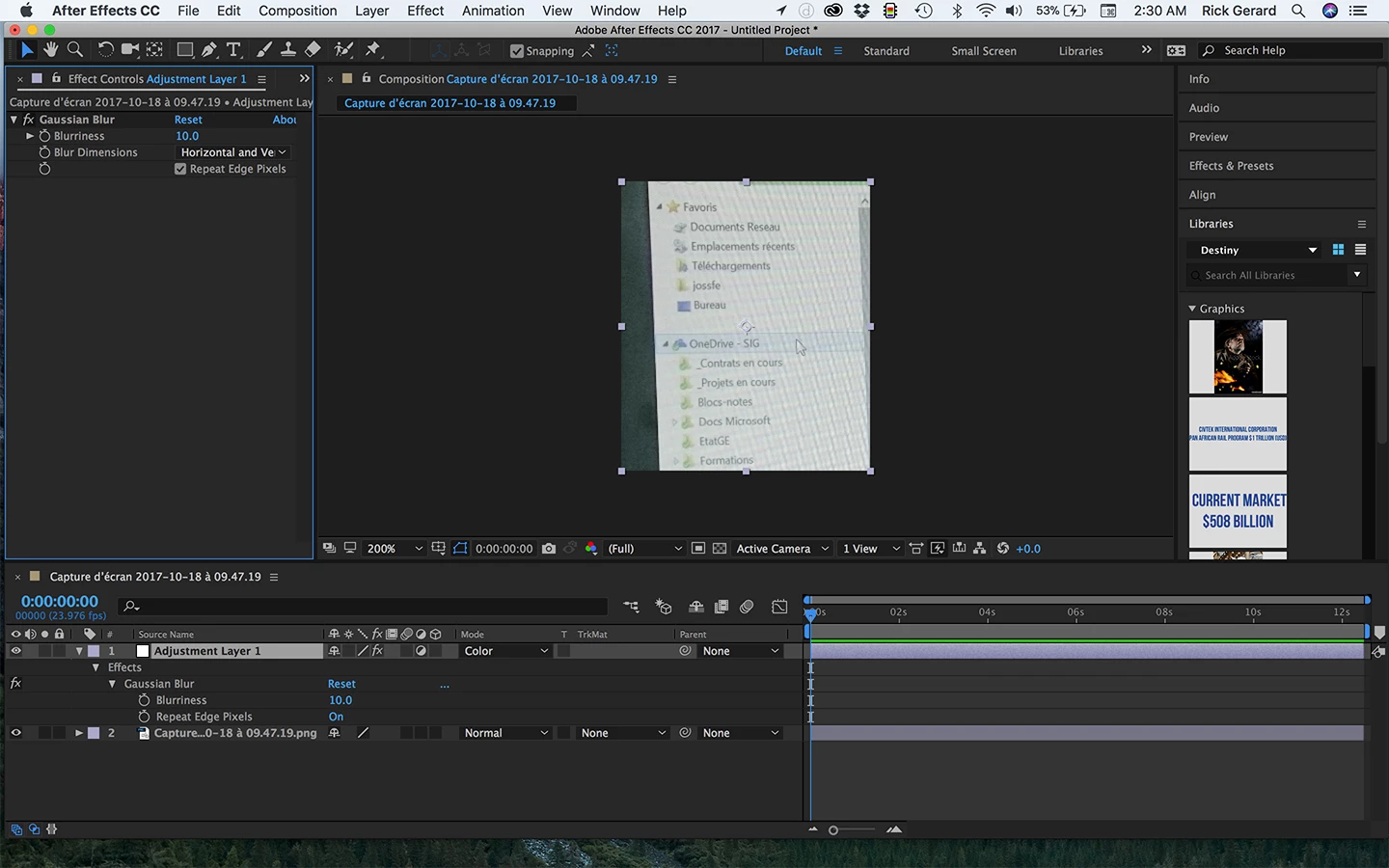Select the Clone Stamp tool
This screenshot has height=868, width=1389.
[287, 50]
